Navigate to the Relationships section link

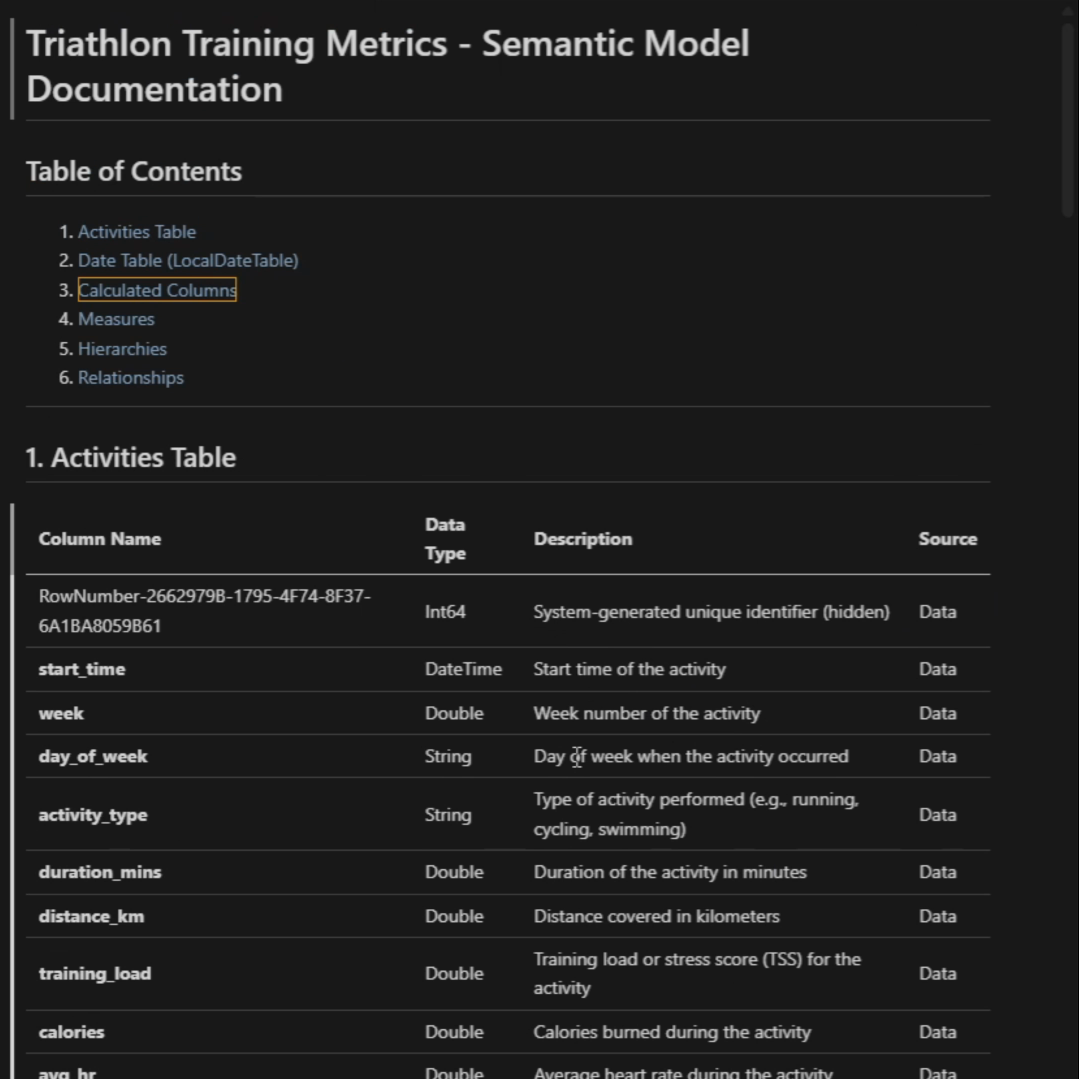tap(131, 378)
